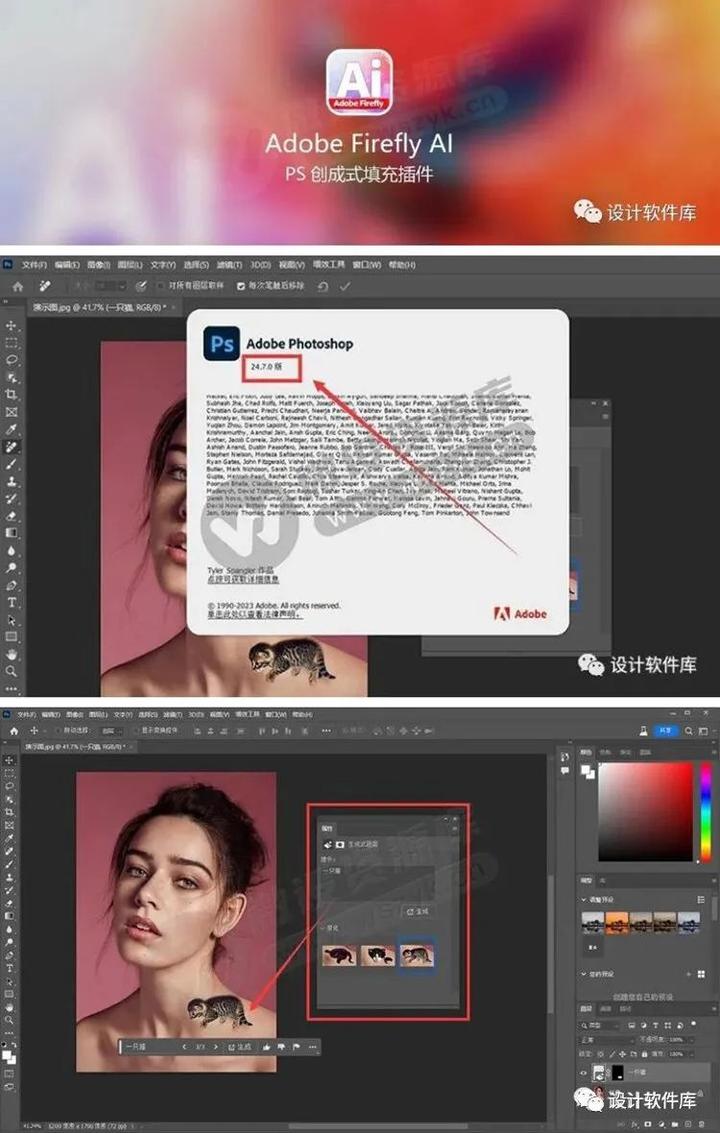Image resolution: width=720 pixels, height=1133 pixels.
Task: Click the 单击此处以查看法律声明 link in About dialog
Action: [254, 614]
